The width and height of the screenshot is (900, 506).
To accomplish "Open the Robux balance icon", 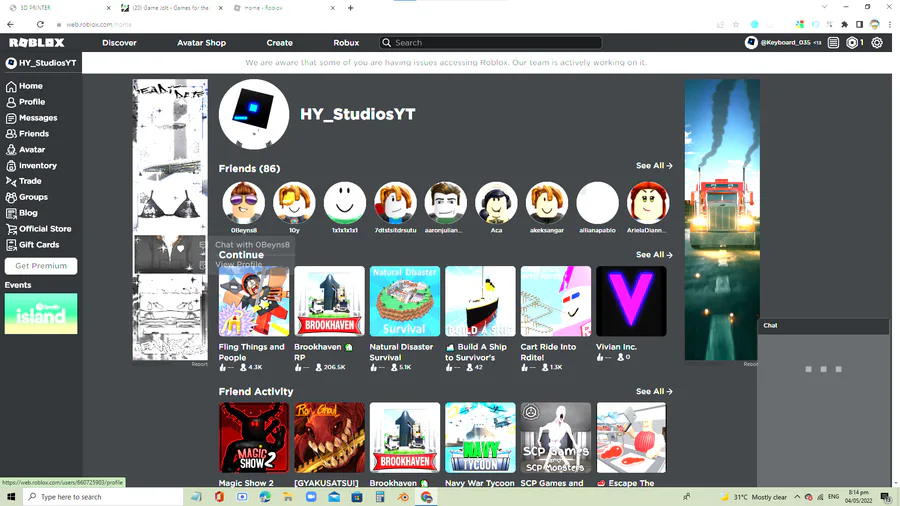I will click(x=852, y=42).
